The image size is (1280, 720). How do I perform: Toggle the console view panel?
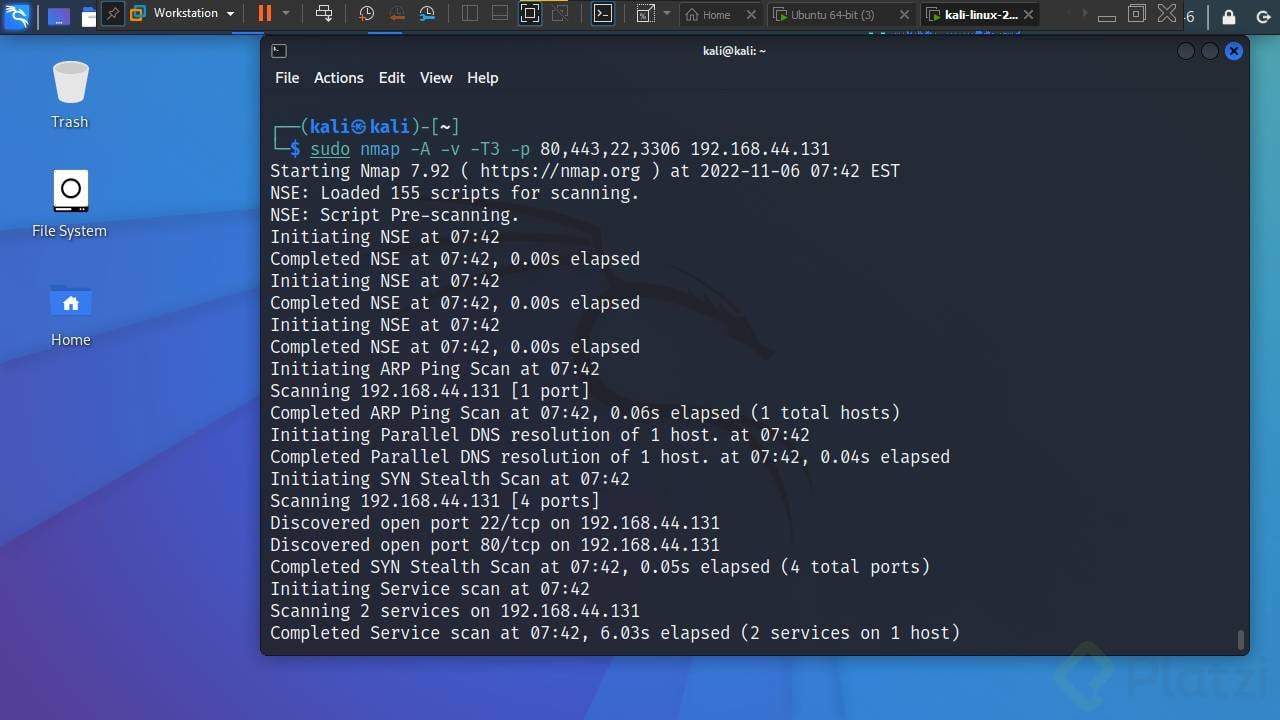pos(603,14)
